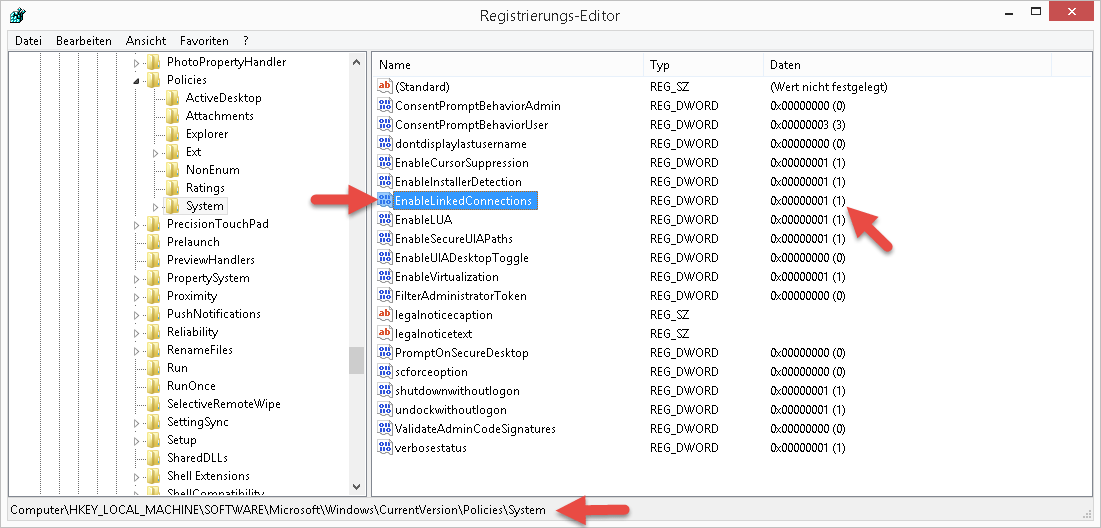
Task: Sort values by the Name column header
Action: [395, 65]
